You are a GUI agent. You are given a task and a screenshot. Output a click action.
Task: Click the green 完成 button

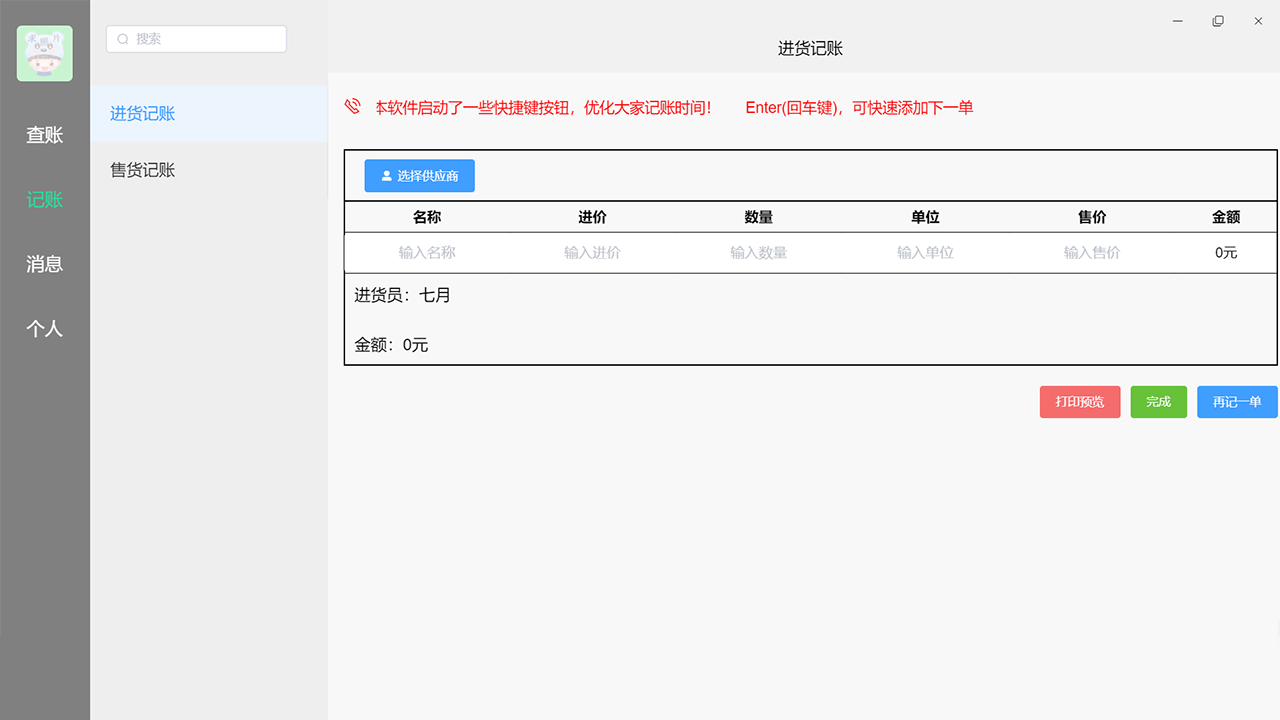1158,401
